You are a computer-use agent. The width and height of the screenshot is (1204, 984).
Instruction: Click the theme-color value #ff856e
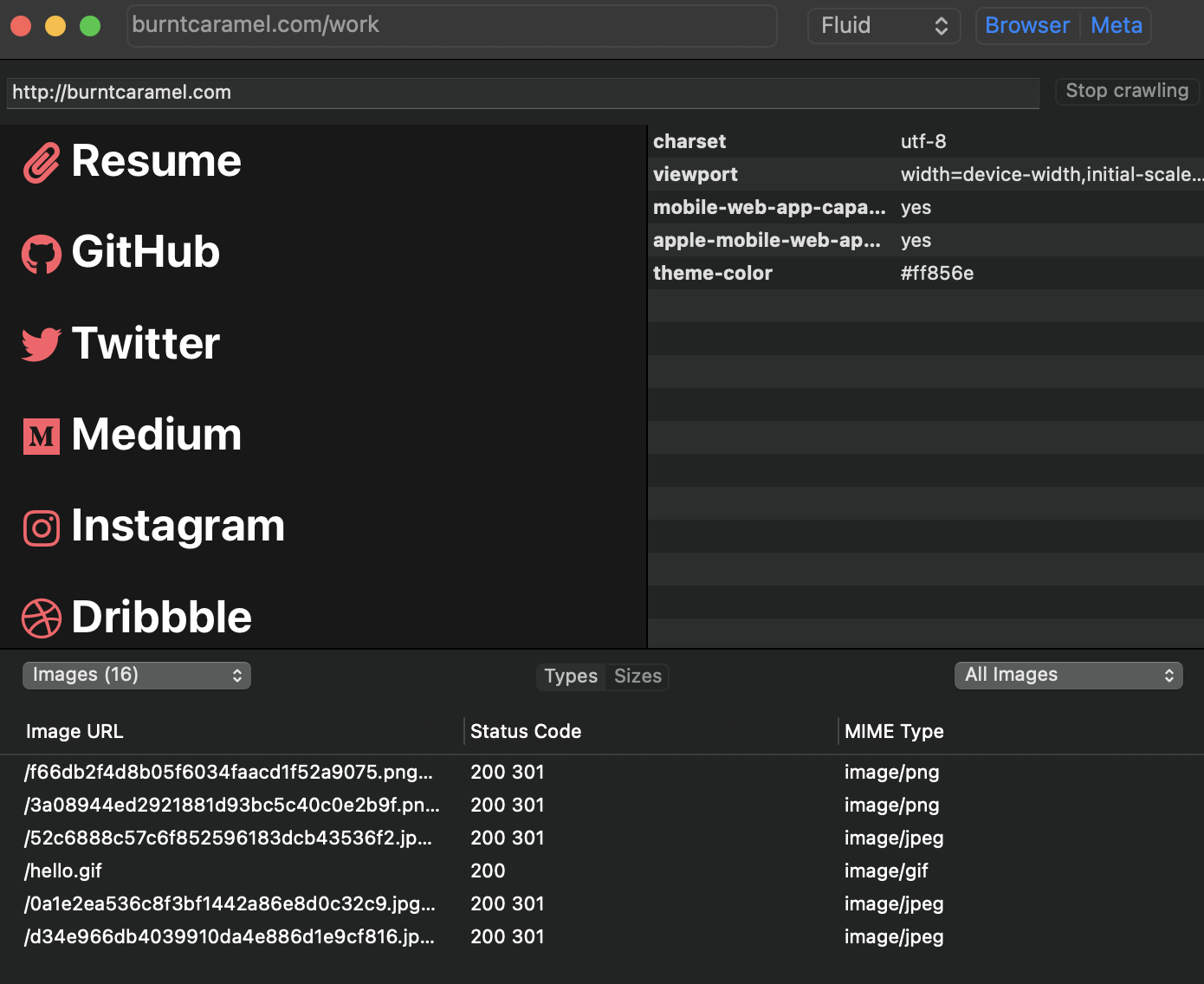tap(937, 273)
